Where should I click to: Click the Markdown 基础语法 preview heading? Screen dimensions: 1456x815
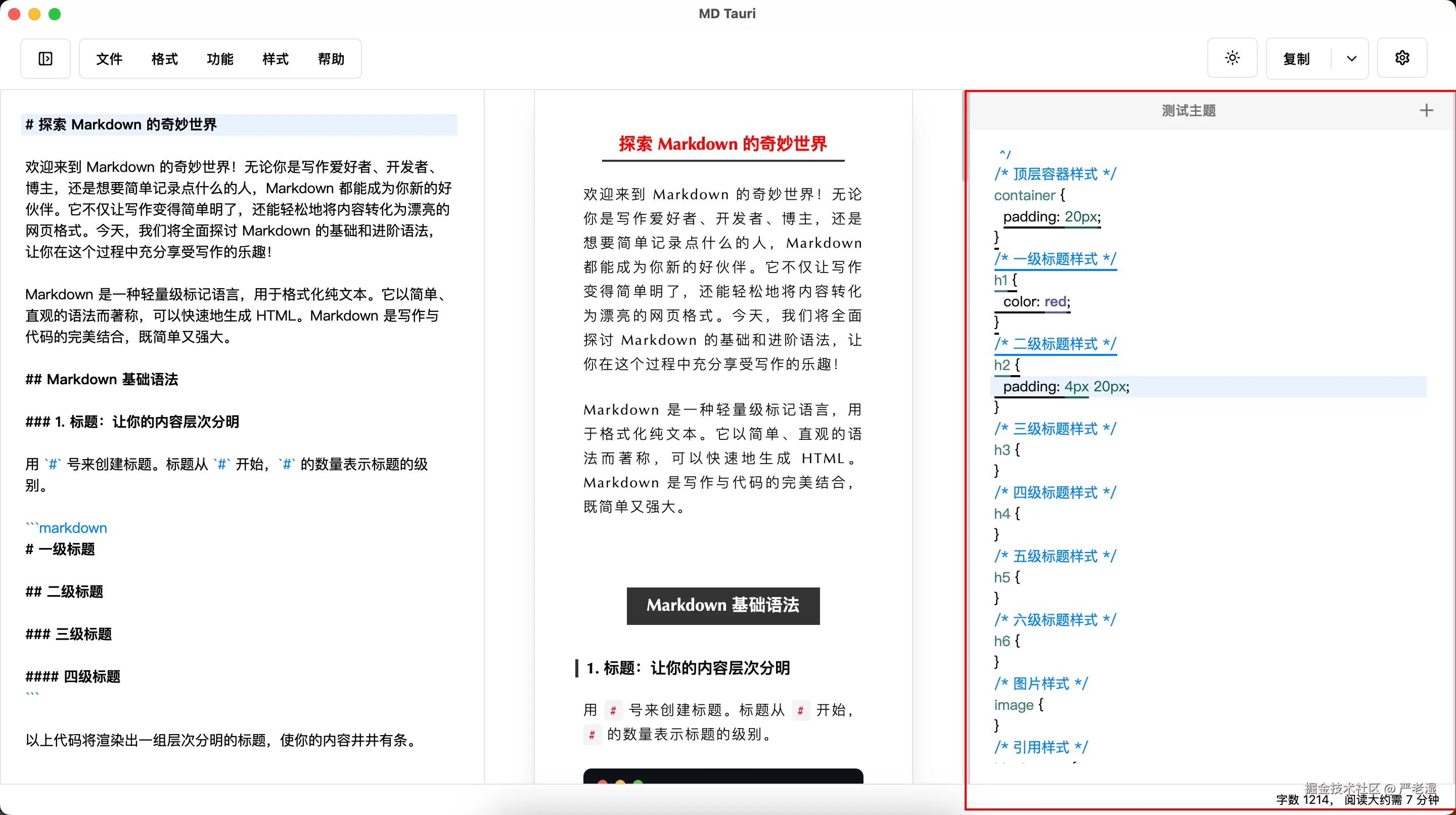point(723,605)
